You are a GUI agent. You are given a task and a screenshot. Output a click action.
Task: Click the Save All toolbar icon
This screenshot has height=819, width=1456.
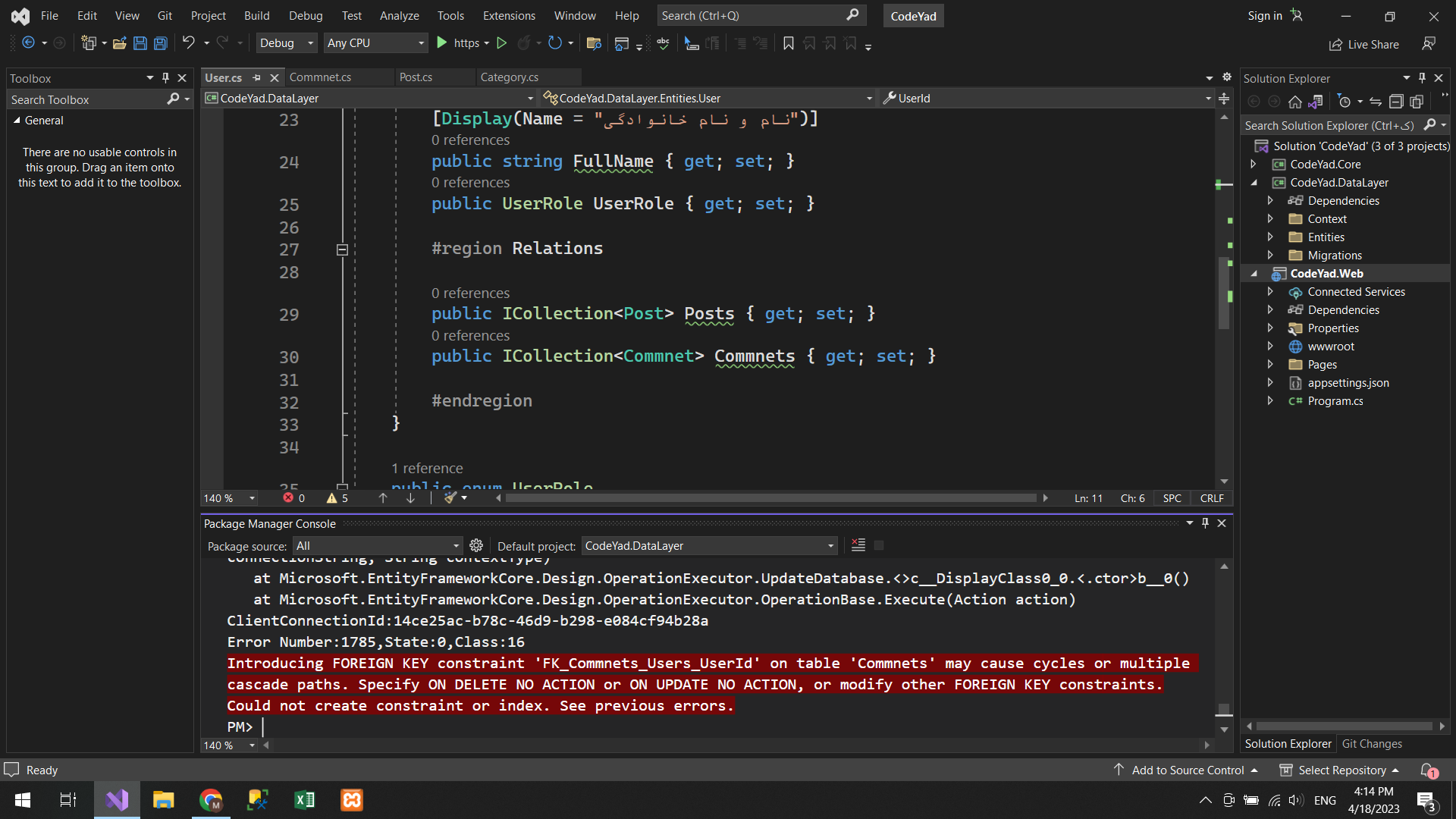[x=161, y=43]
